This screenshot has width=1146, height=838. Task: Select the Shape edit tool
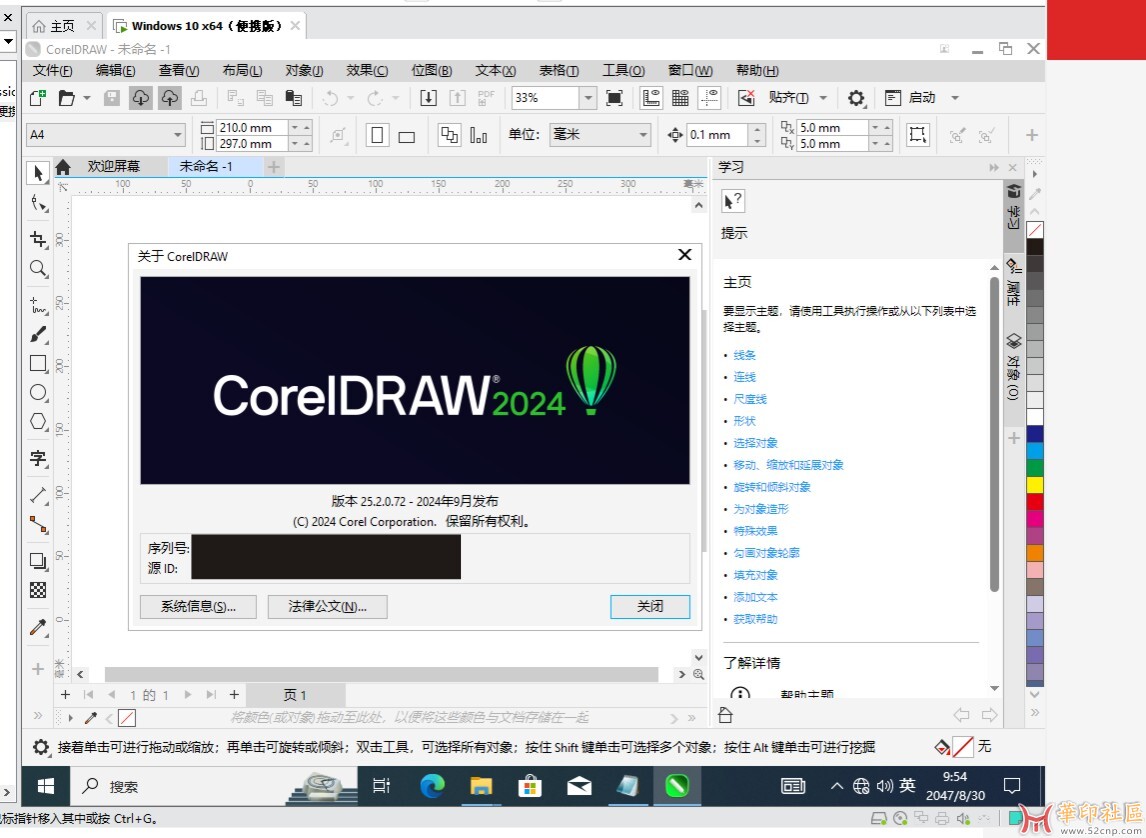pyautogui.click(x=38, y=204)
